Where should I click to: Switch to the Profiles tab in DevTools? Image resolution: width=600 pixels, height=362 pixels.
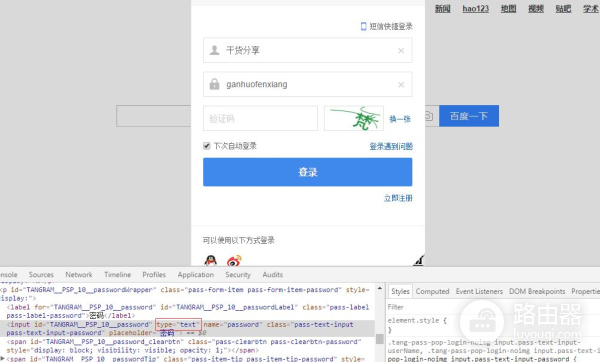[154, 274]
